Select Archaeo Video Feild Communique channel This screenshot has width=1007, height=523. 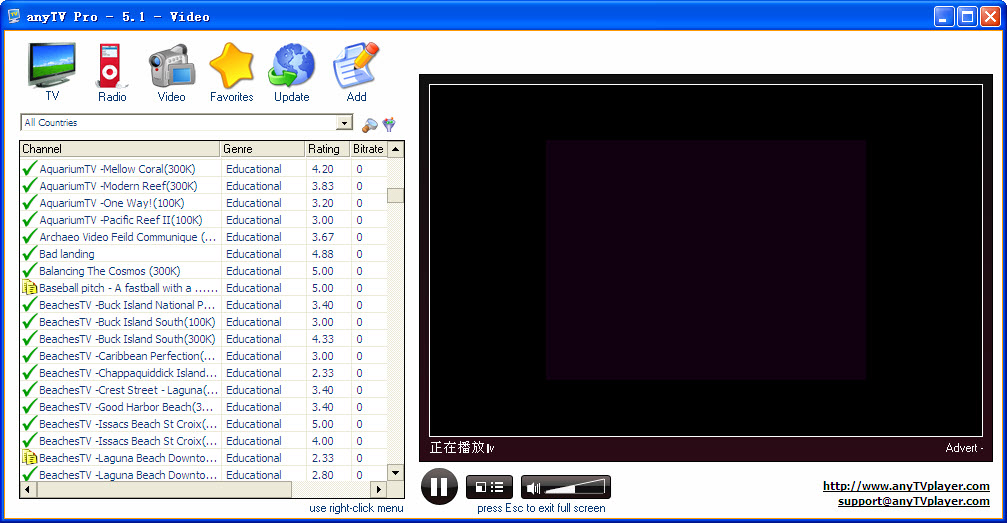(x=128, y=236)
